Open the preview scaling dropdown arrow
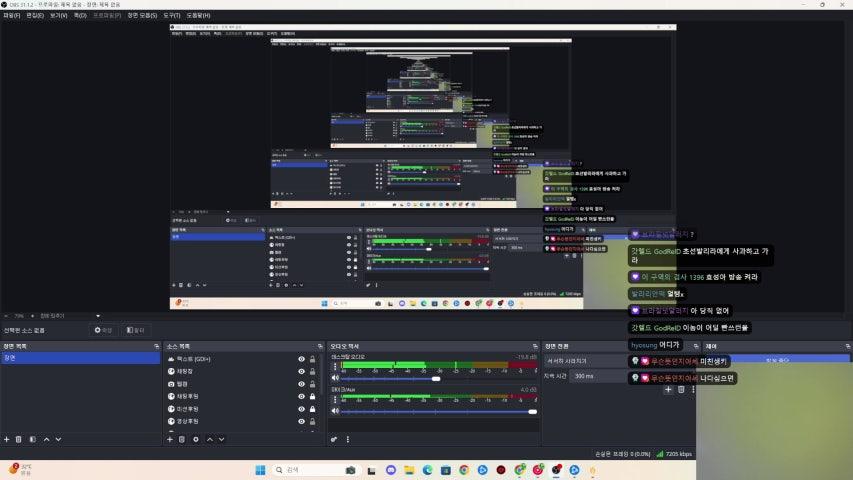Viewport: 853px width, 480px height. click(x=98, y=316)
